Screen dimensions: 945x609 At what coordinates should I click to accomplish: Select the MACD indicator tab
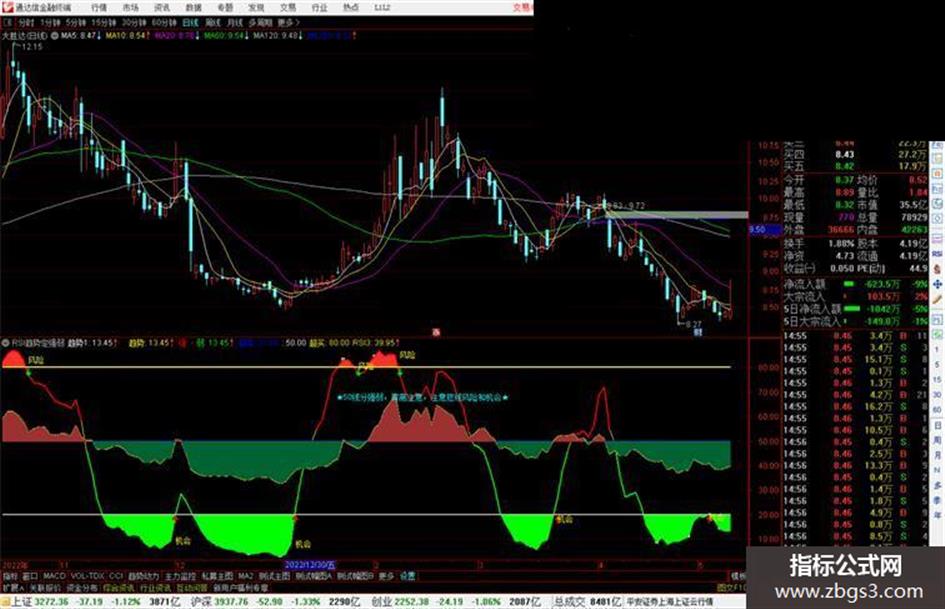point(54,576)
